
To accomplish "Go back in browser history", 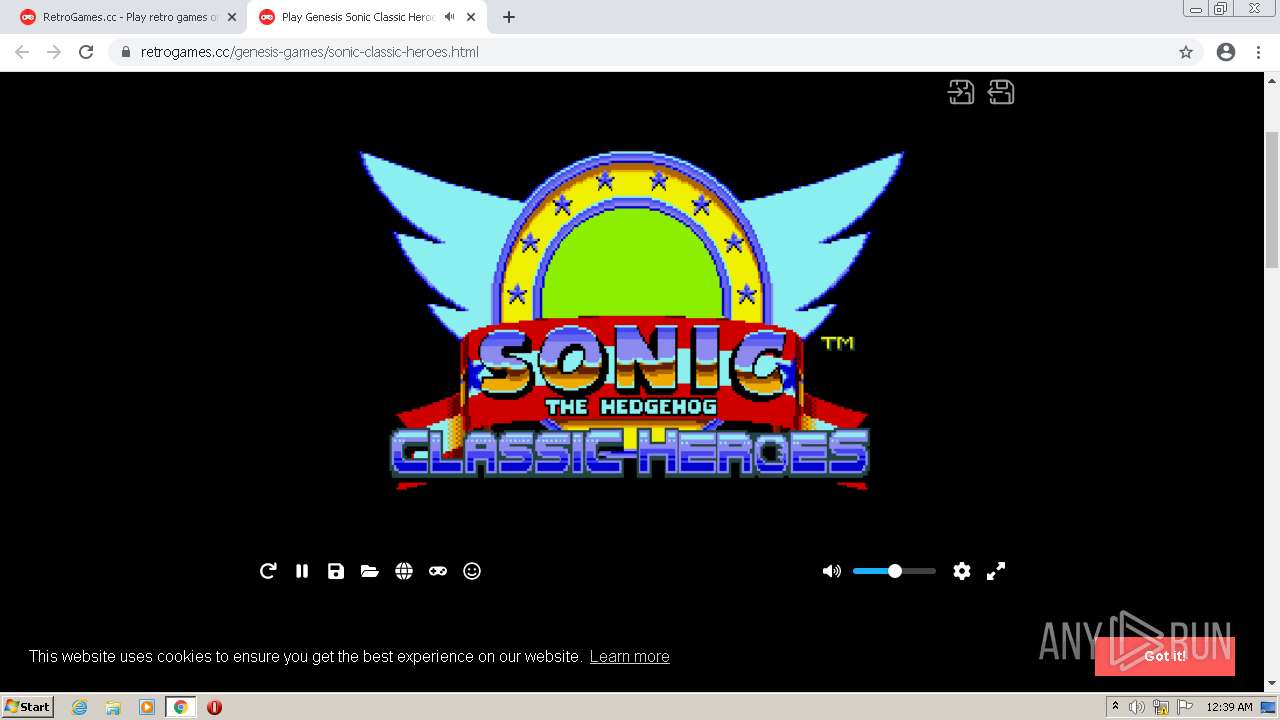I will 22,52.
